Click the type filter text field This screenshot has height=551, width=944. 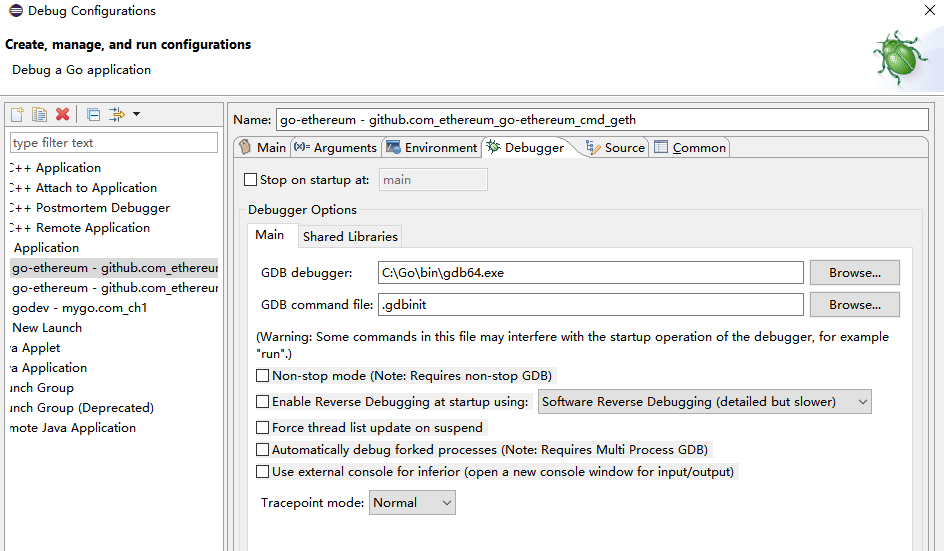[113, 143]
